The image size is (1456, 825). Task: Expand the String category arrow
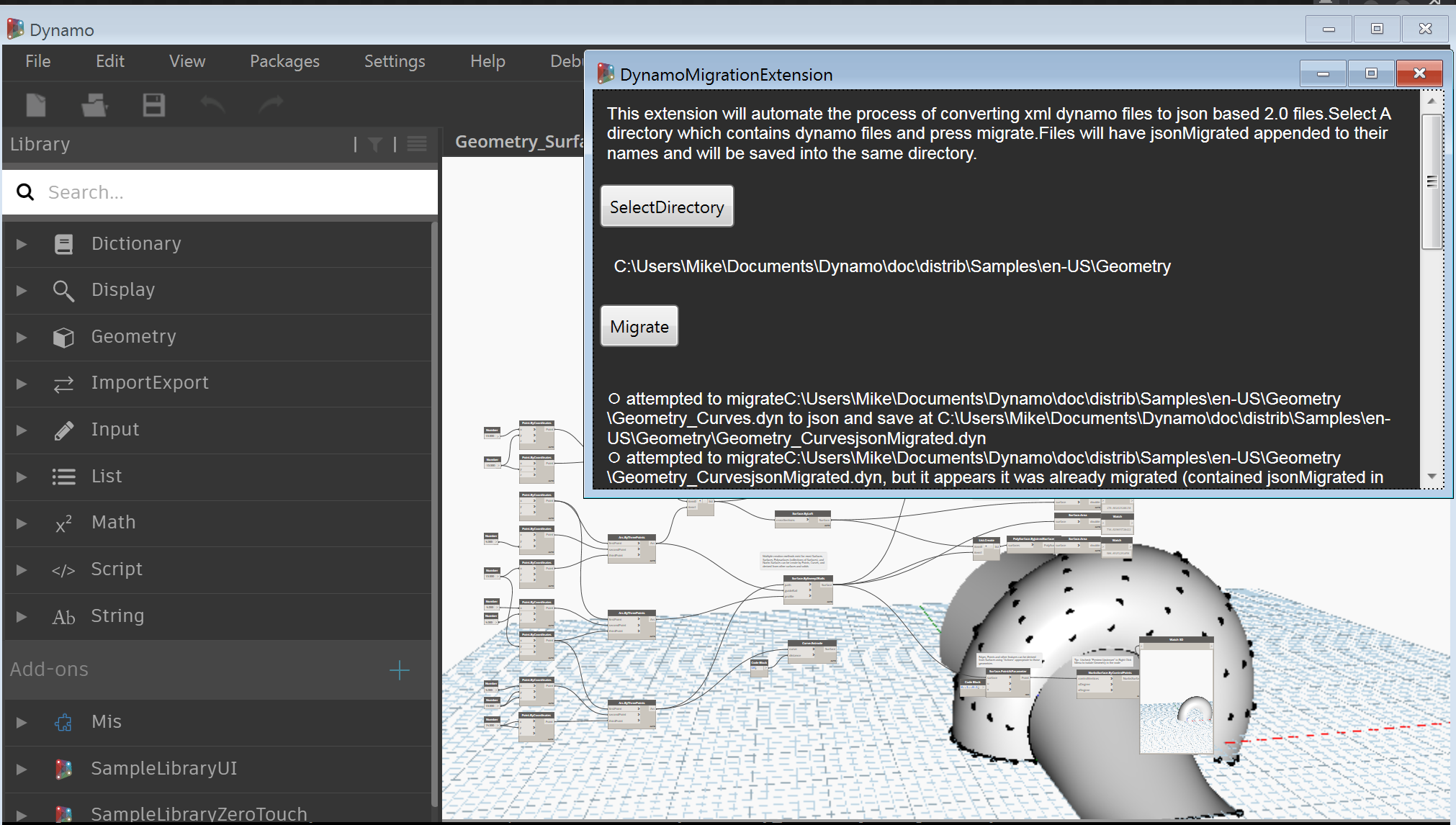[22, 617]
